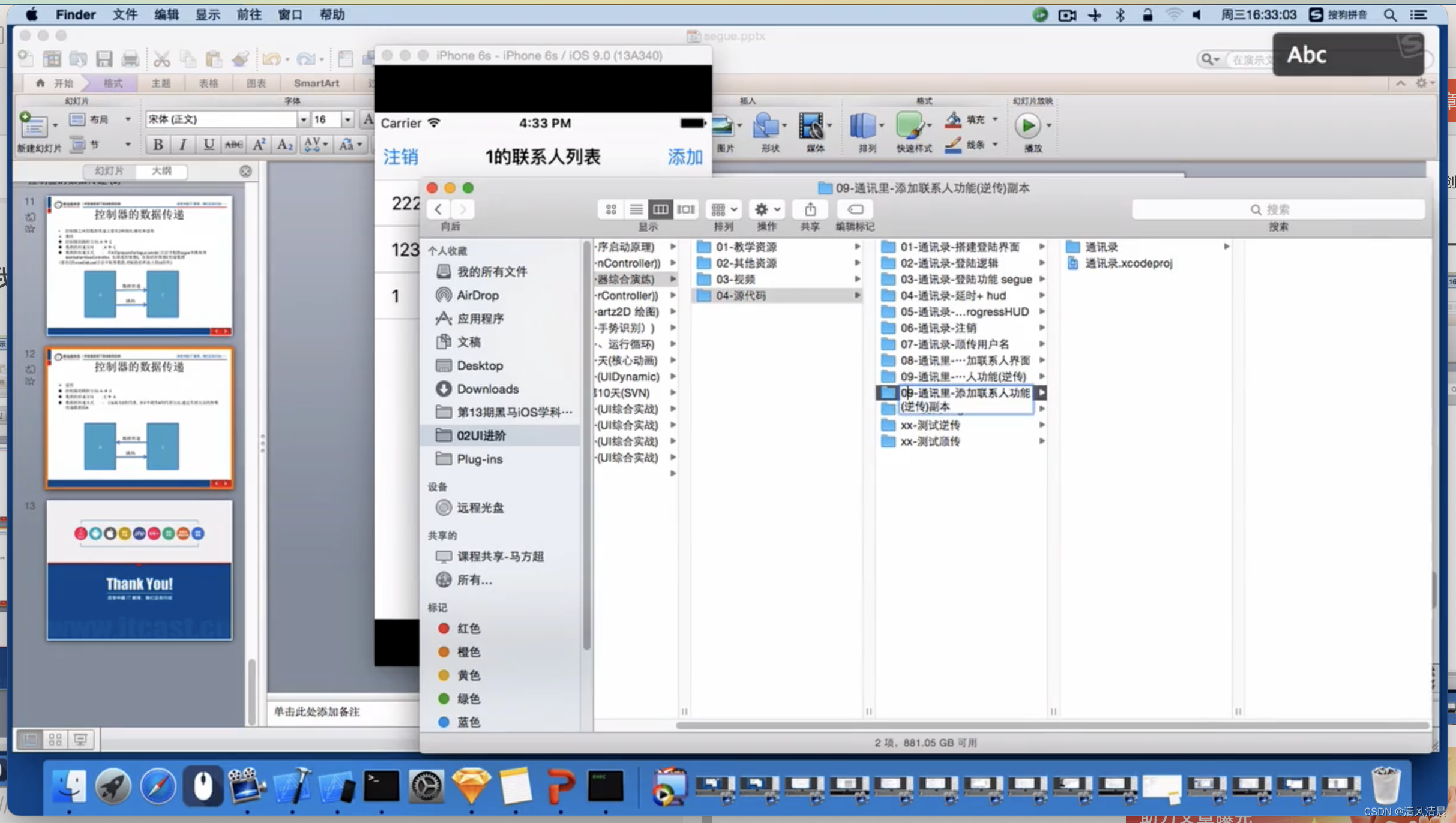The image size is (1456, 823).
Task: Select slide 13 Thank You thumbnail
Action: [139, 570]
